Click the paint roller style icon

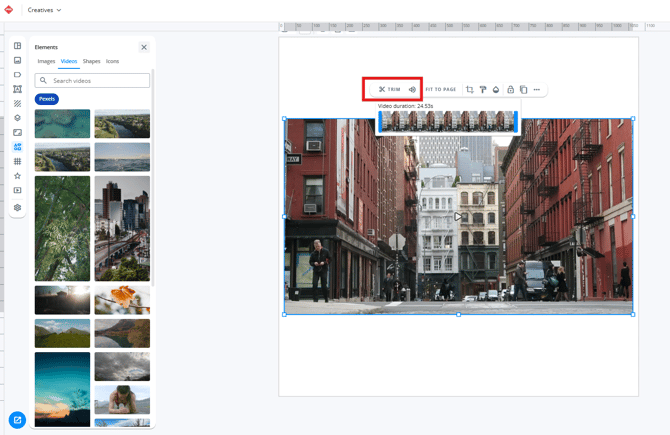tap(483, 90)
